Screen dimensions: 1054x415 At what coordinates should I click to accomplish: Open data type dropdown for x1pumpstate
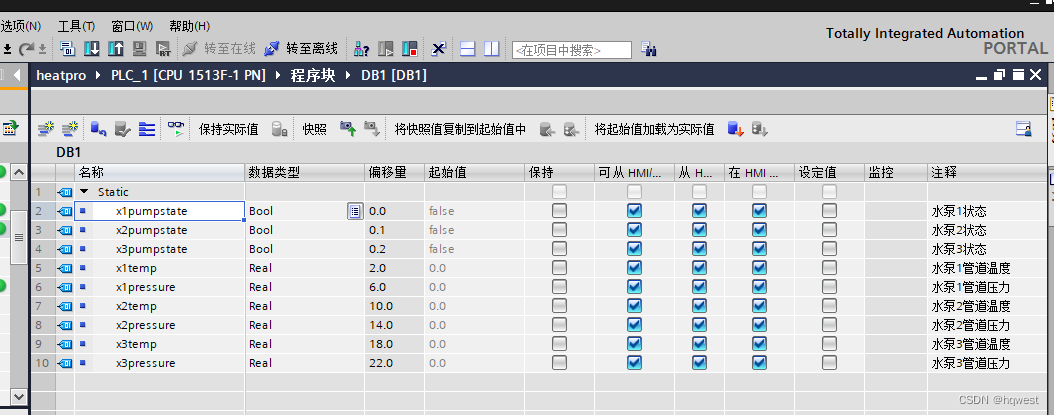click(x=355, y=211)
